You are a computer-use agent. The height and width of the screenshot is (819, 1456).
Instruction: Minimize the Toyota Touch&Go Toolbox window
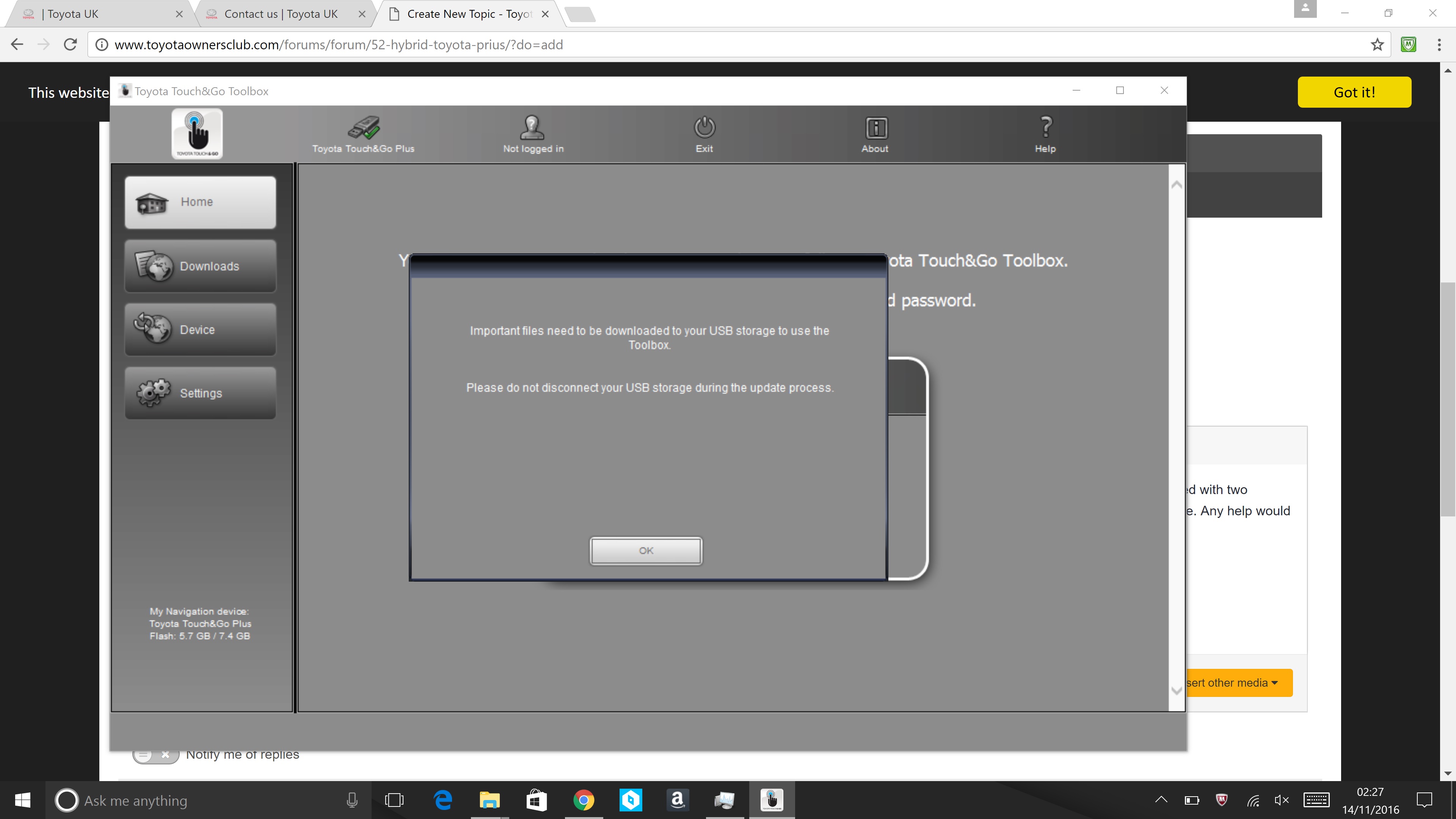(1076, 91)
